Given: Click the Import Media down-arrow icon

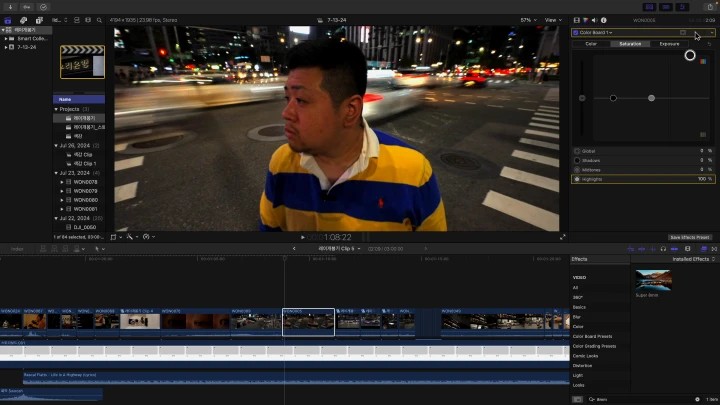Looking at the screenshot, I should [x=10, y=7].
